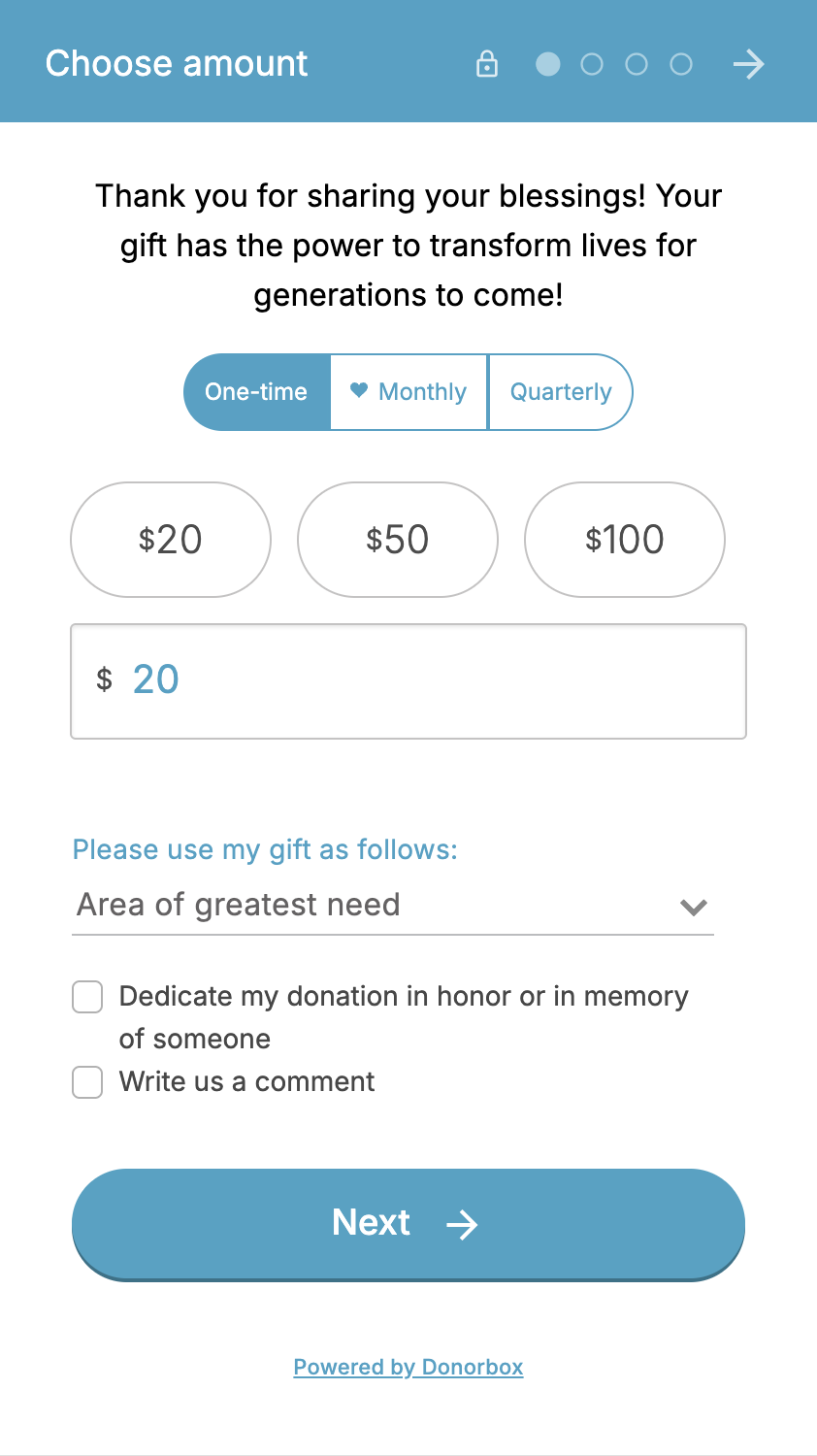Select the first filled step indicator dot

(548, 64)
